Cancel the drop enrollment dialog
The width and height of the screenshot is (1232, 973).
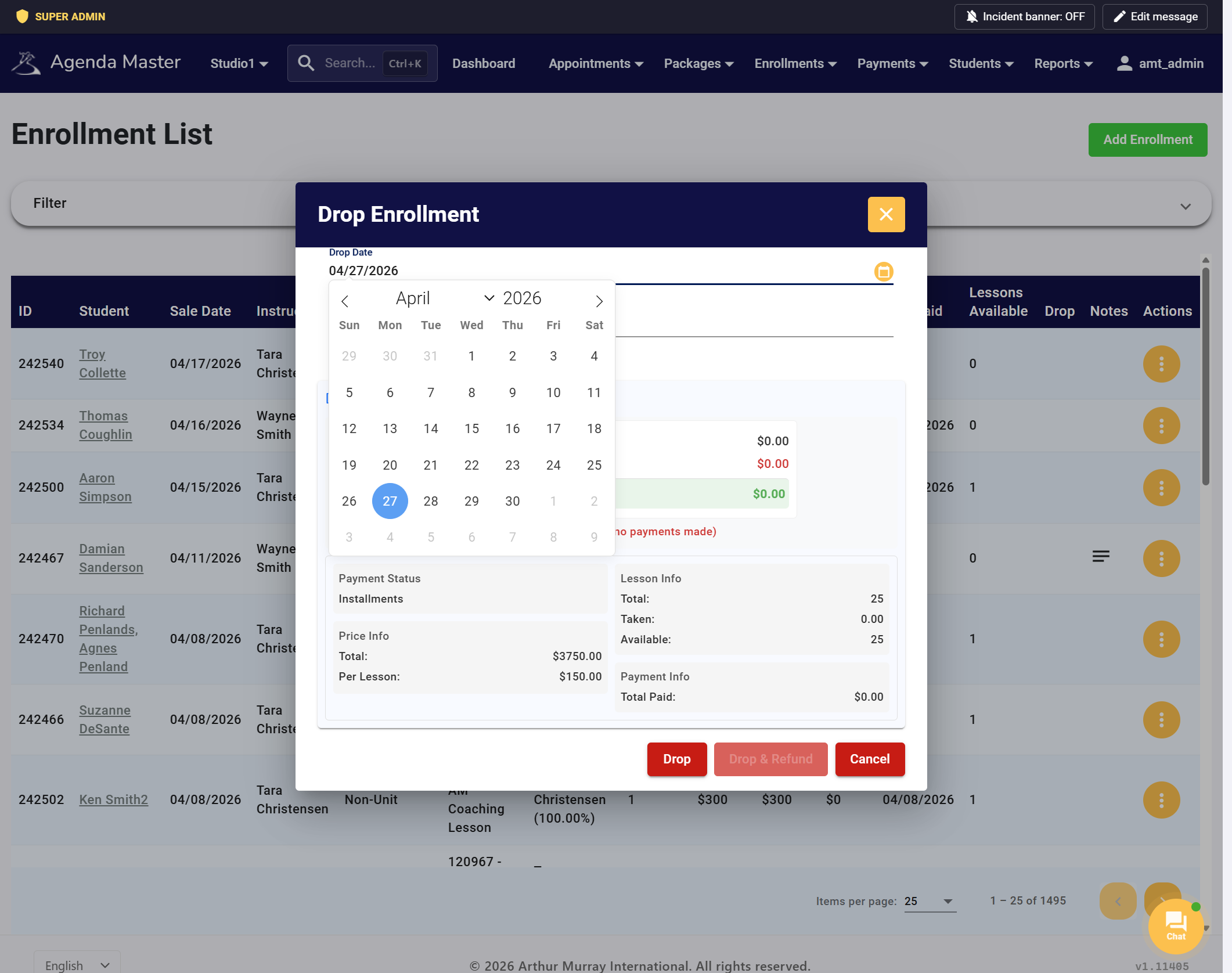(x=870, y=759)
